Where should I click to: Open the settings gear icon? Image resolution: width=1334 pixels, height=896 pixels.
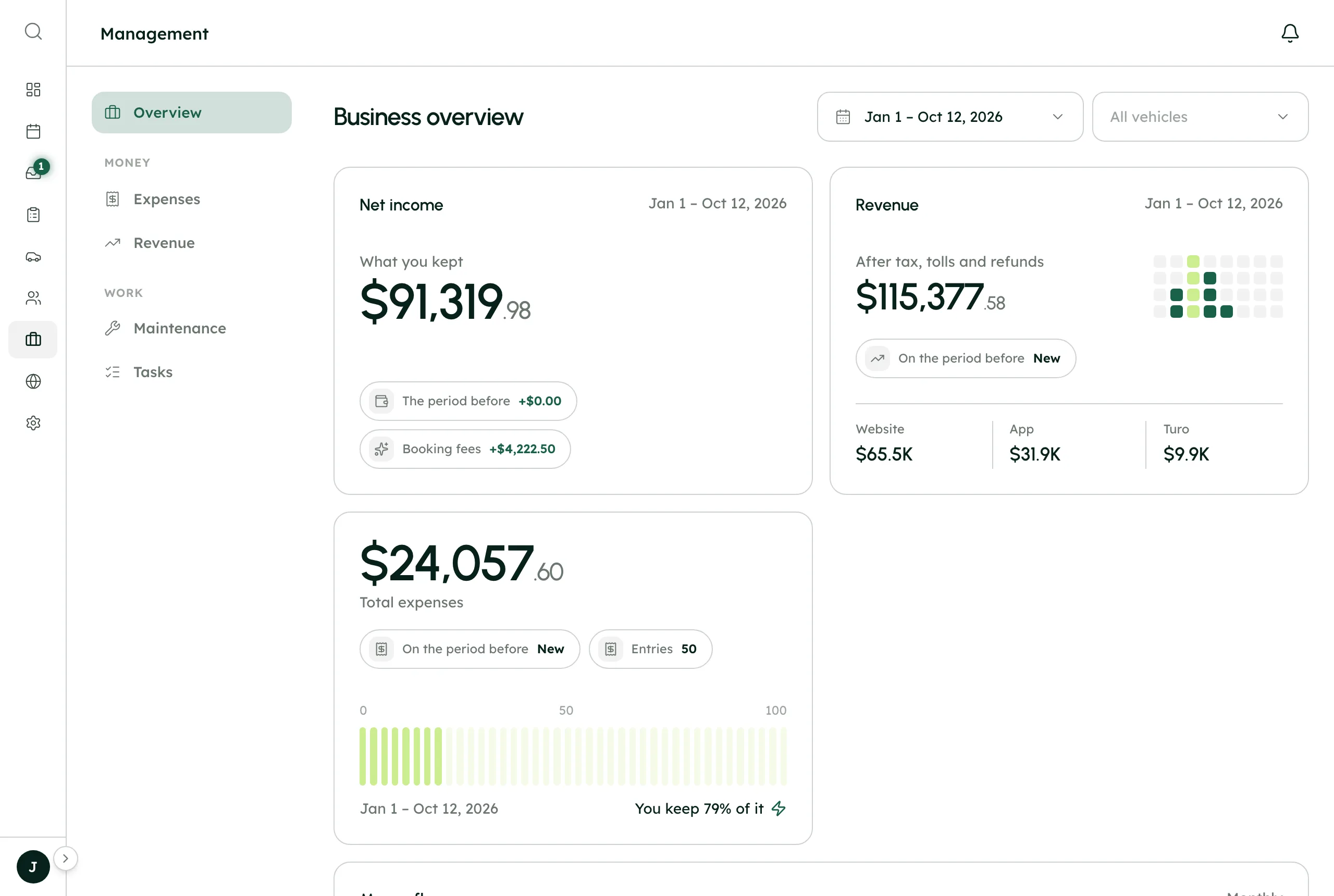33,423
